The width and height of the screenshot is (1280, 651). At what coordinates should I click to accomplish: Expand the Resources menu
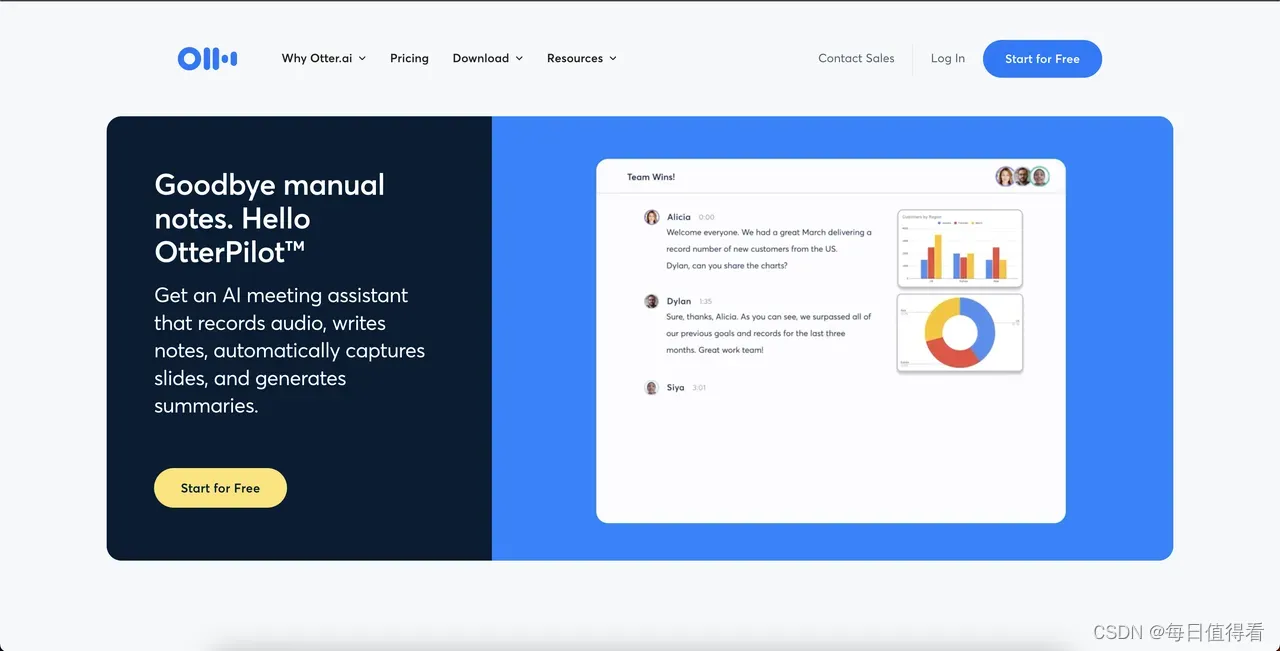pos(582,58)
